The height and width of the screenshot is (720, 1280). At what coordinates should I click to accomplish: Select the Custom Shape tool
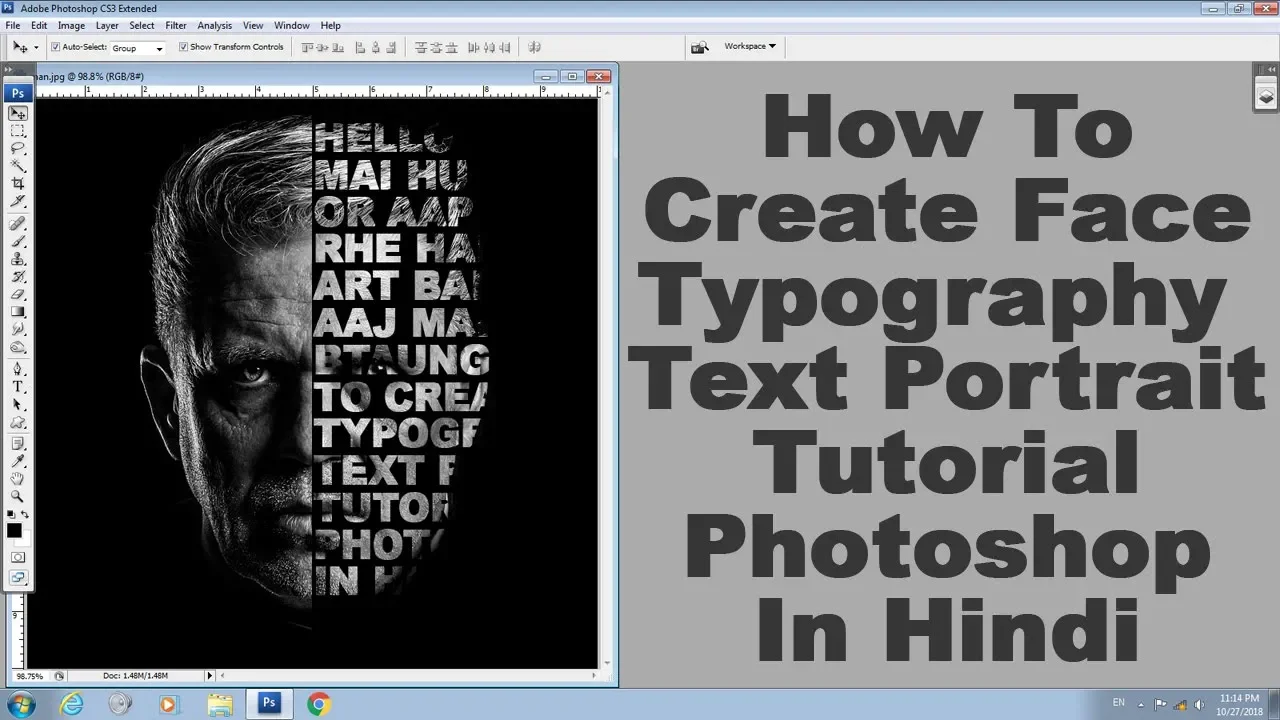point(18,423)
